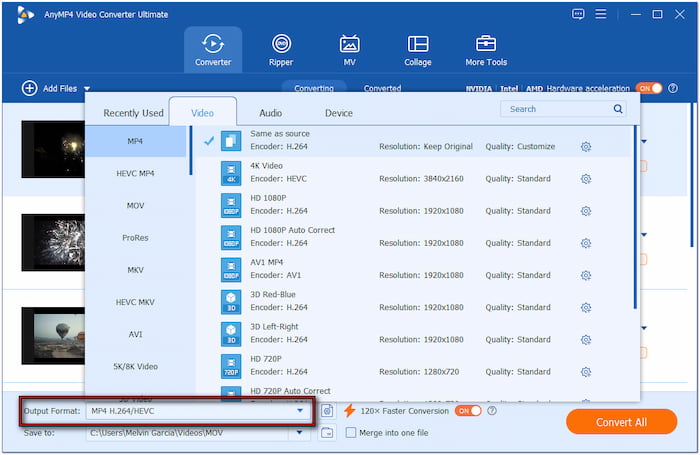Open More Tools toolbox

coord(486,50)
